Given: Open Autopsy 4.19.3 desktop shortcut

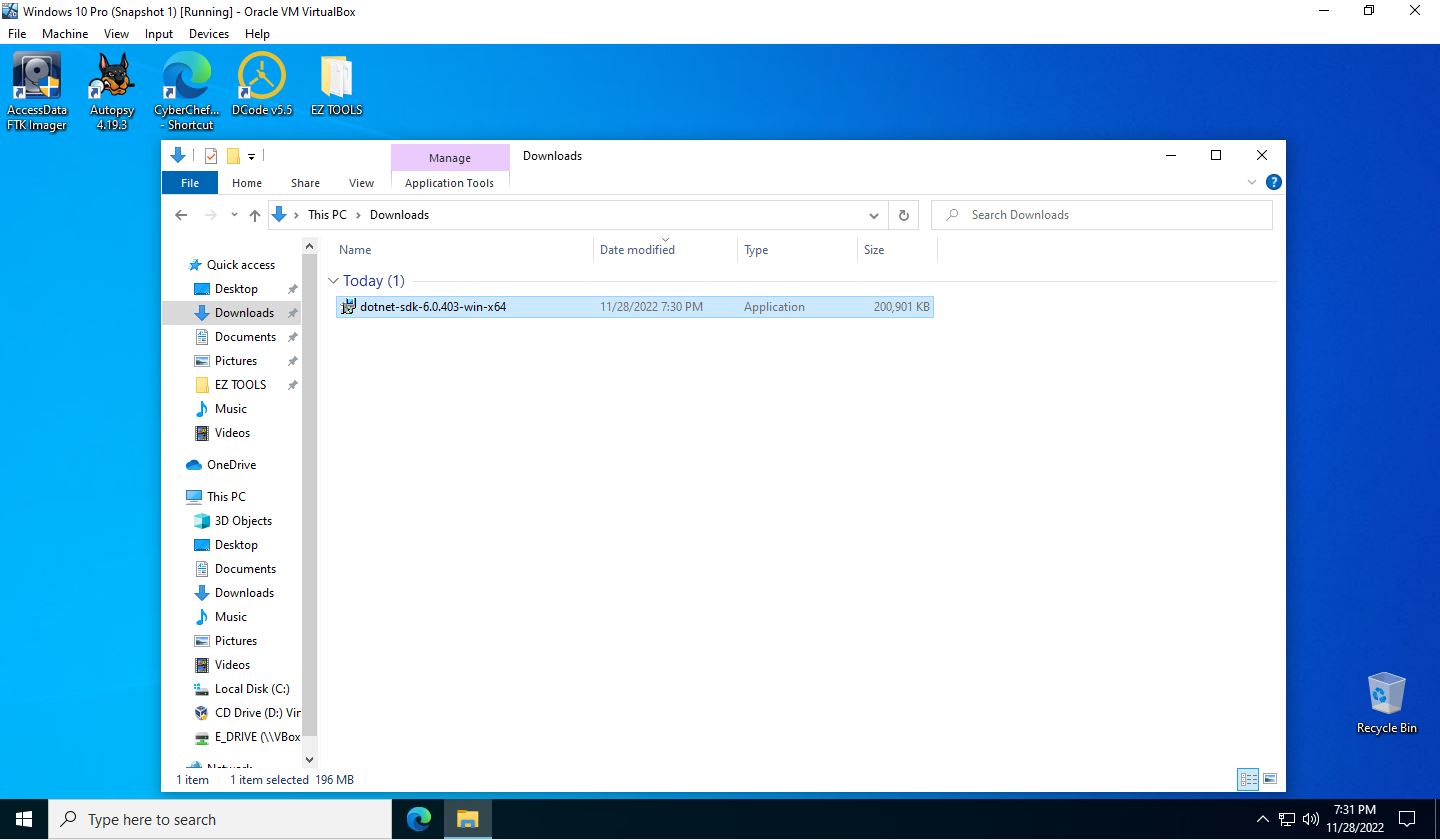Looking at the screenshot, I should [112, 91].
